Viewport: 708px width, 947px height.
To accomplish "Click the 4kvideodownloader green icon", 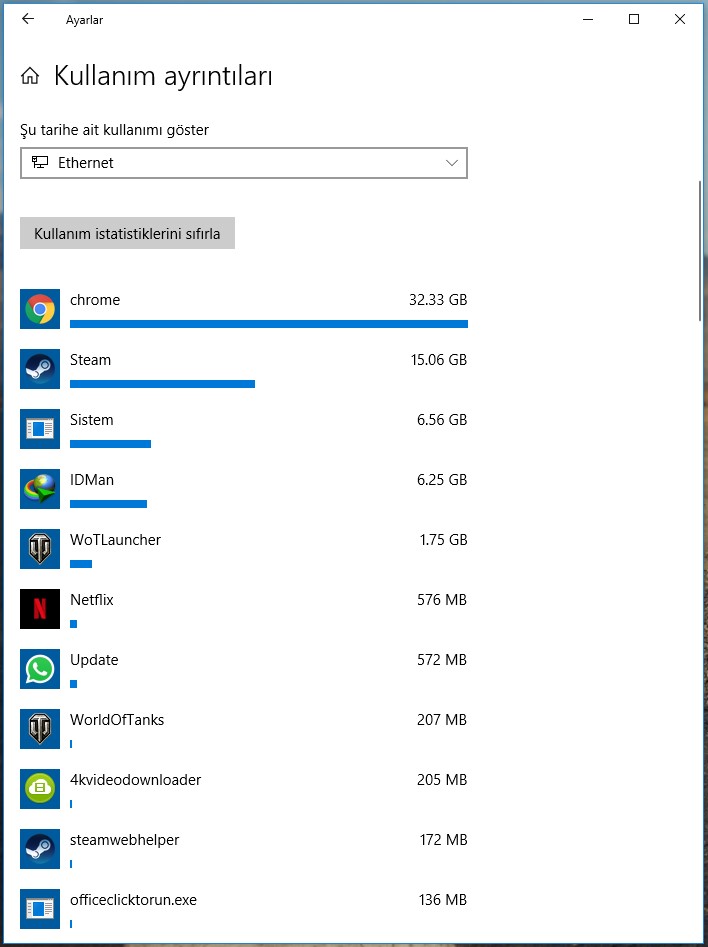I will [x=40, y=790].
